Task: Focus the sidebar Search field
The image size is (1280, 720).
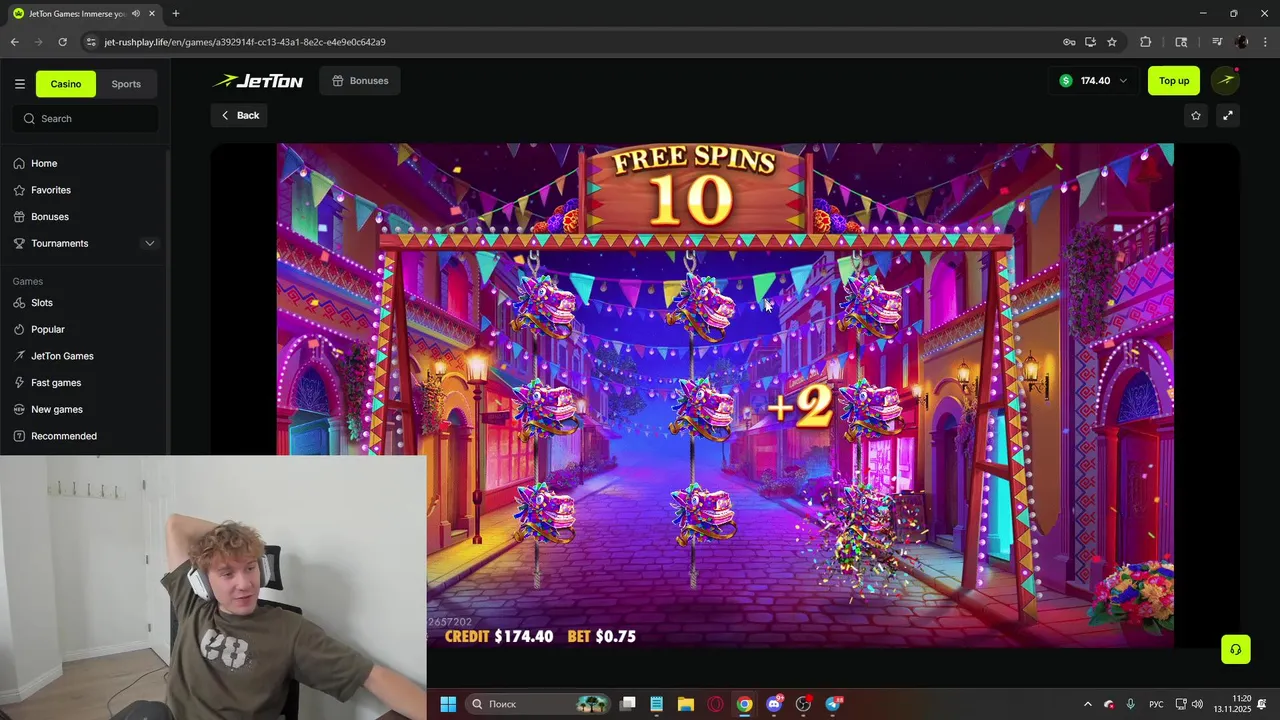Action: point(86,118)
